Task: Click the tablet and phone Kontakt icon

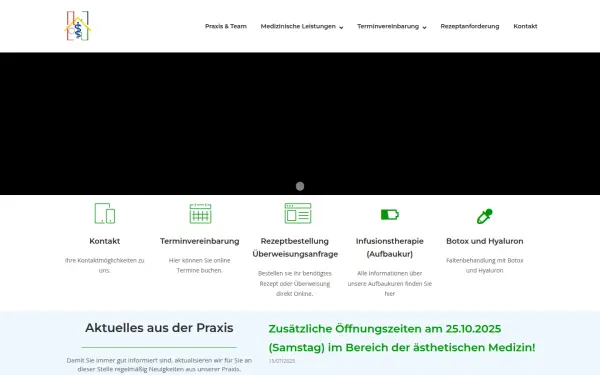Action: 105,213
